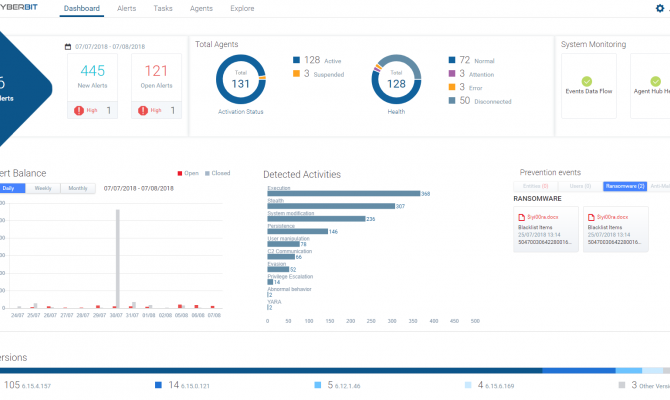Click the second Syl00ra.docx file icon
This screenshot has width=670, height=400.
coord(591,217)
